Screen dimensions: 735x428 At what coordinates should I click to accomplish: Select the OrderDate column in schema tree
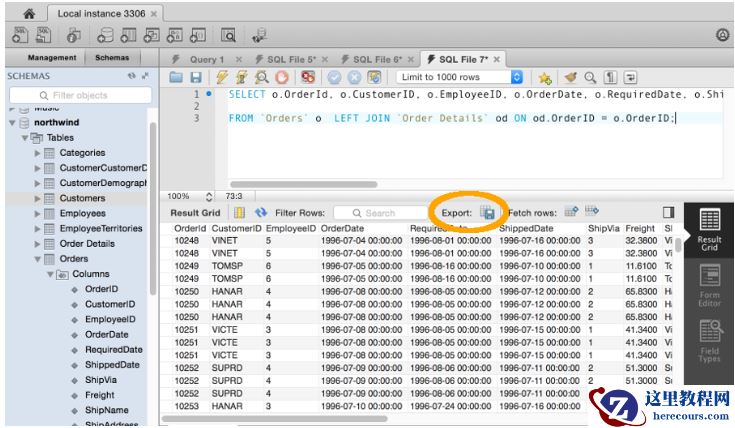pyautogui.click(x=106, y=335)
